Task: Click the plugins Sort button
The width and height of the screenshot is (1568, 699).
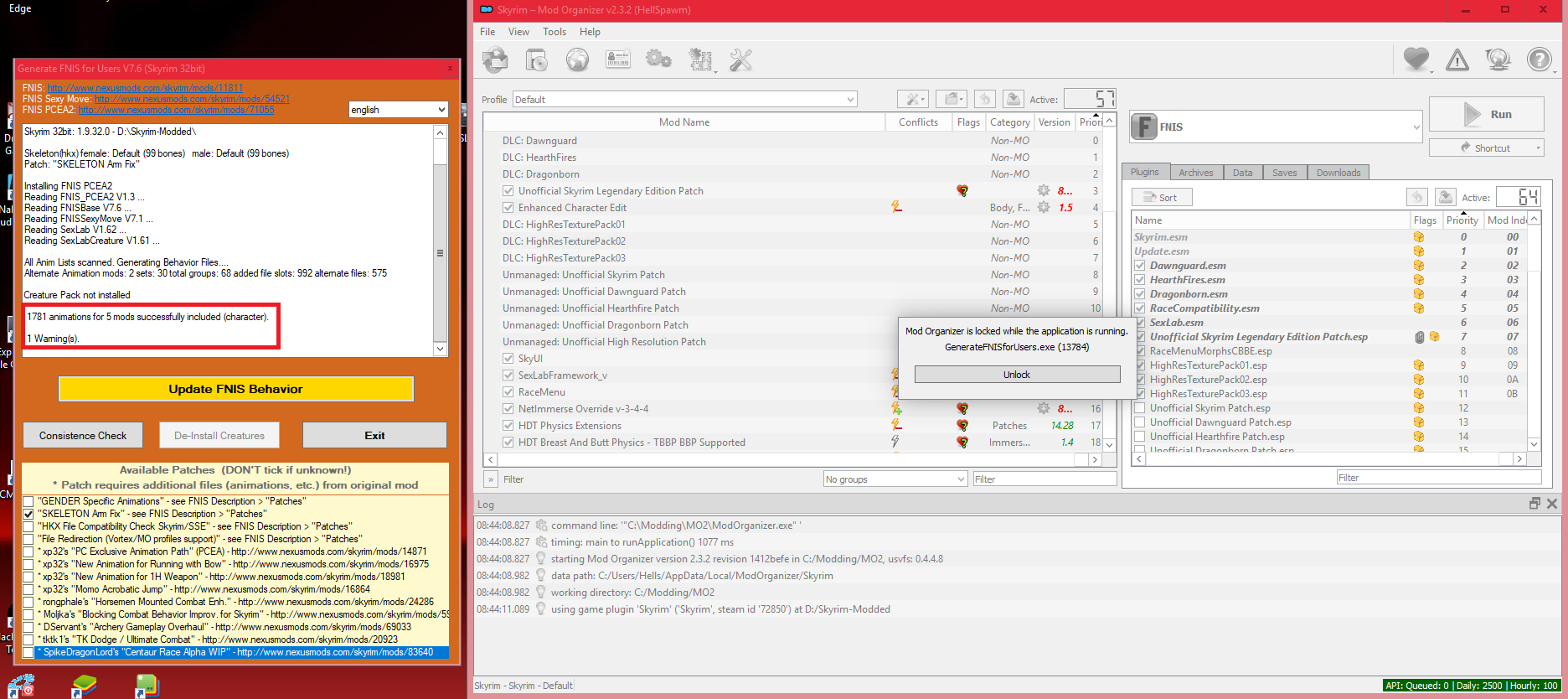Action: coord(1162,198)
